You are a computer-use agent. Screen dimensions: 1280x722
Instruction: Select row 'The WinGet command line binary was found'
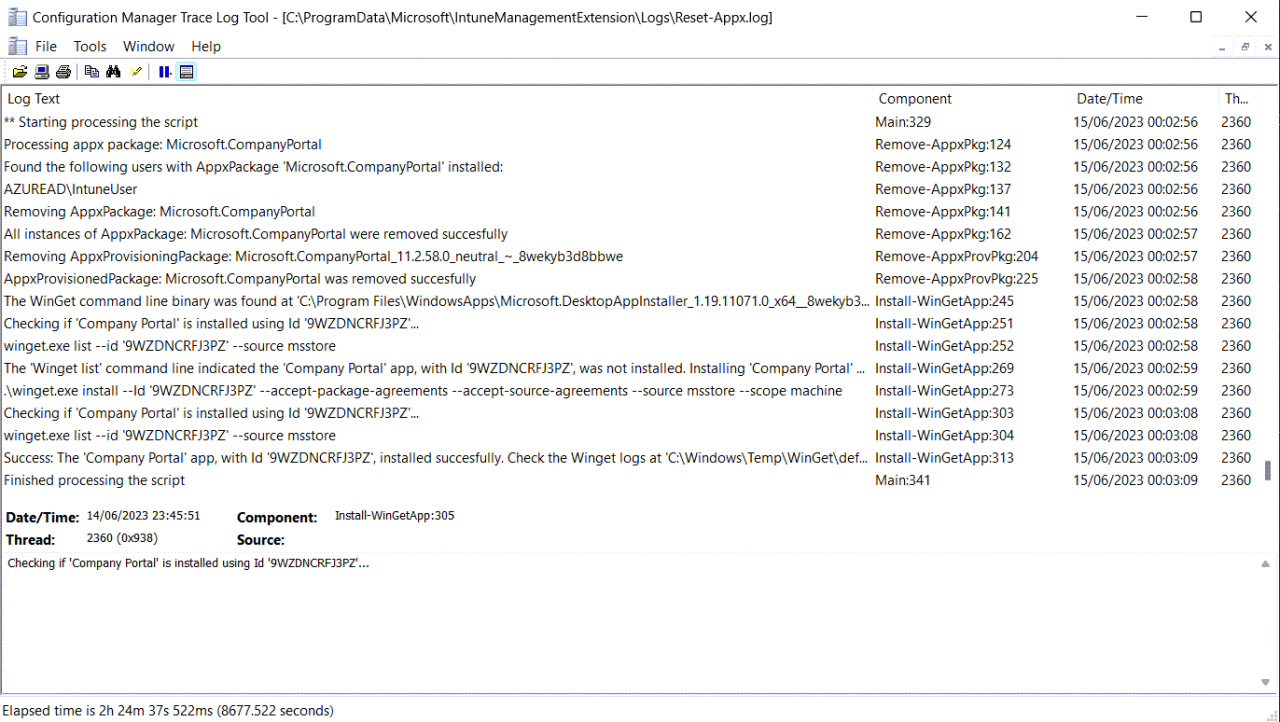coord(630,301)
